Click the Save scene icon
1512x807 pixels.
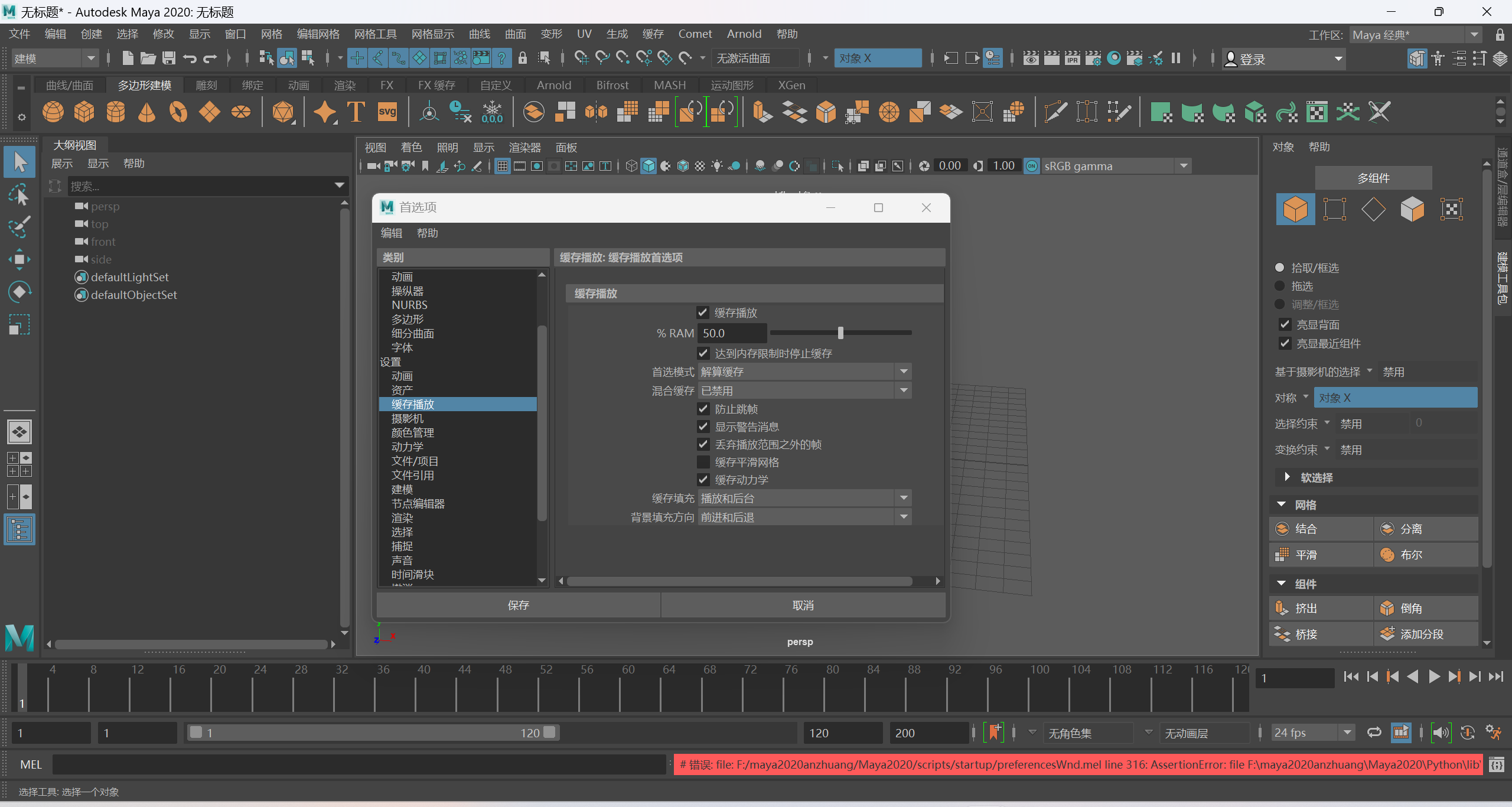(169, 58)
